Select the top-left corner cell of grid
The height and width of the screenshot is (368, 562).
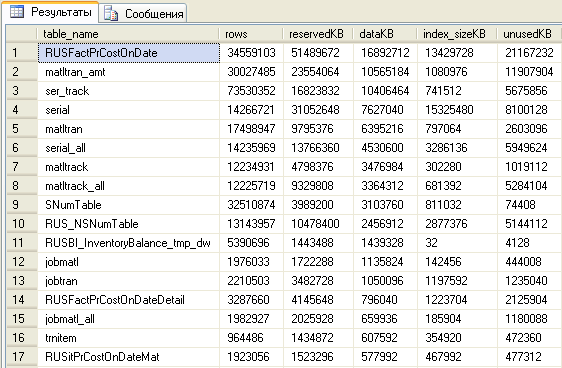point(22,34)
